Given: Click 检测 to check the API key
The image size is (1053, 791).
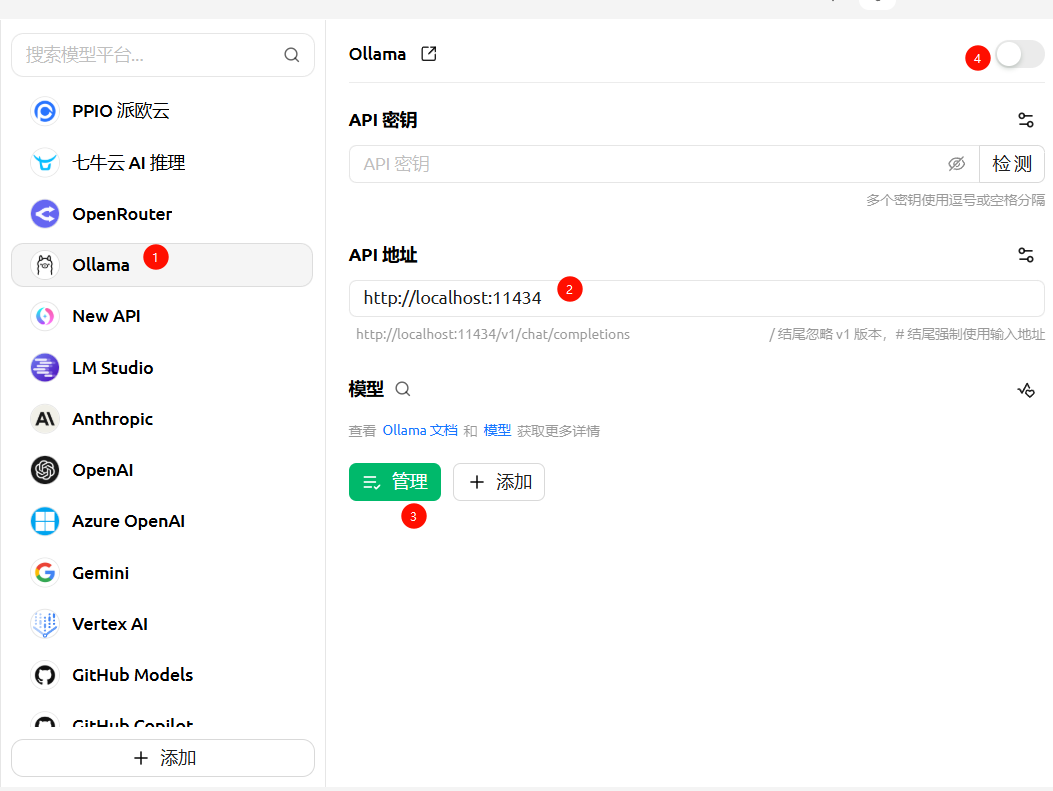Looking at the screenshot, I should click(x=1011, y=164).
